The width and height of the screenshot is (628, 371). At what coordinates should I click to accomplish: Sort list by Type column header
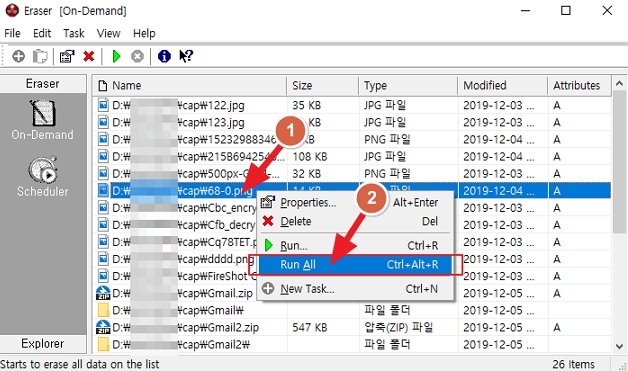(x=408, y=85)
